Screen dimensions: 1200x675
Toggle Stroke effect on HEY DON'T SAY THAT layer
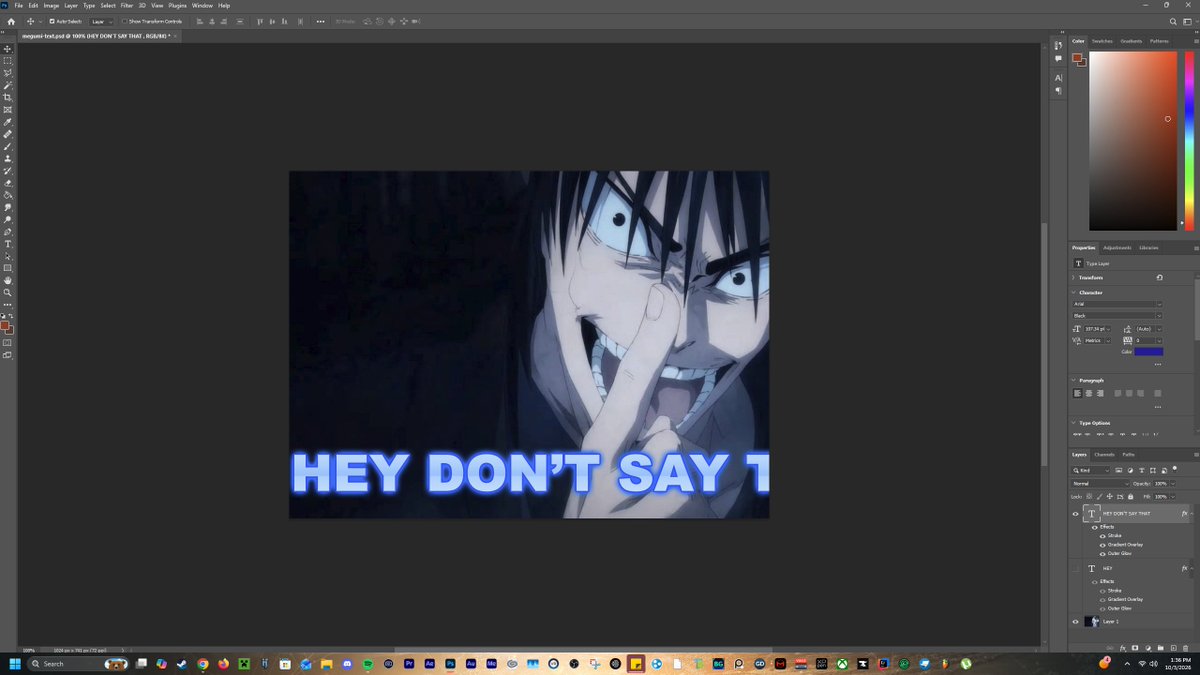coord(1102,536)
